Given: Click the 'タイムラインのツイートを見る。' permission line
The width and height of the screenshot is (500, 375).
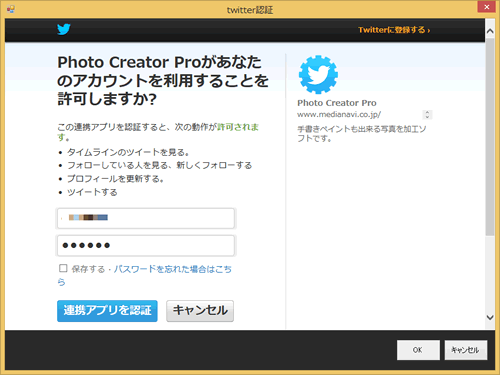Looking at the screenshot, I should (128, 152).
